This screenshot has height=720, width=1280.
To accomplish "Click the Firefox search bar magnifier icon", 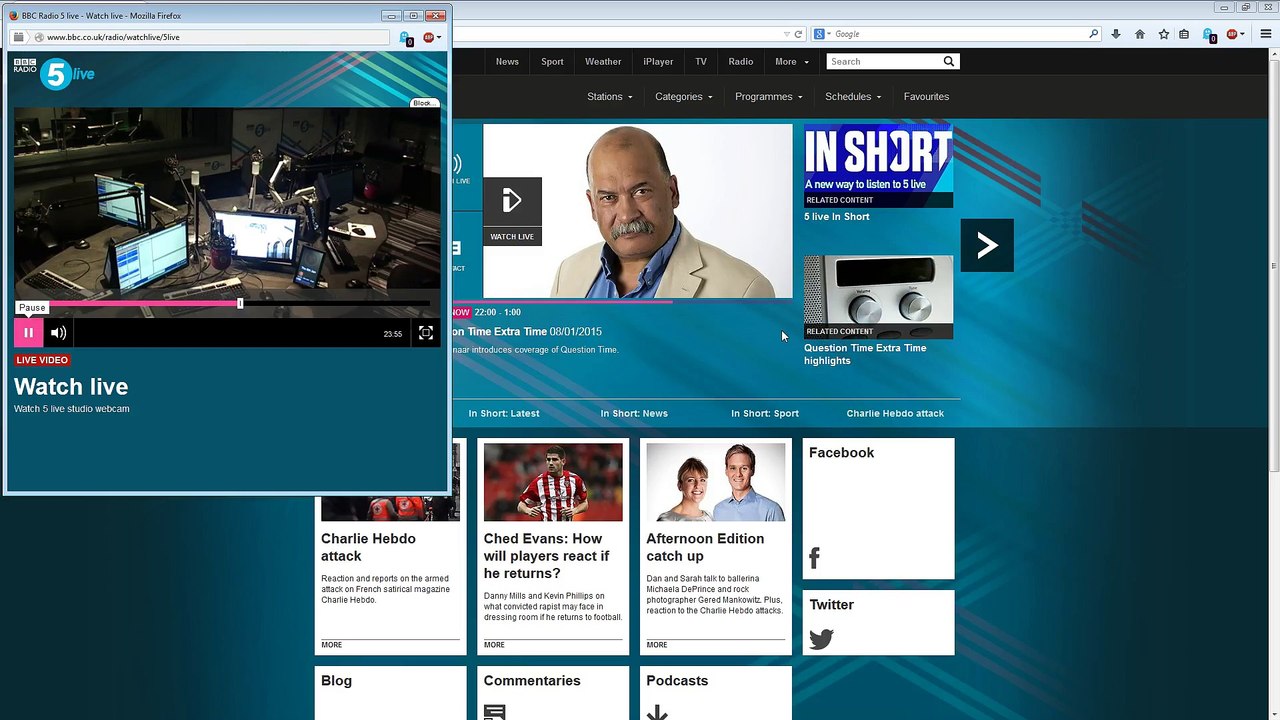I will [1093, 34].
